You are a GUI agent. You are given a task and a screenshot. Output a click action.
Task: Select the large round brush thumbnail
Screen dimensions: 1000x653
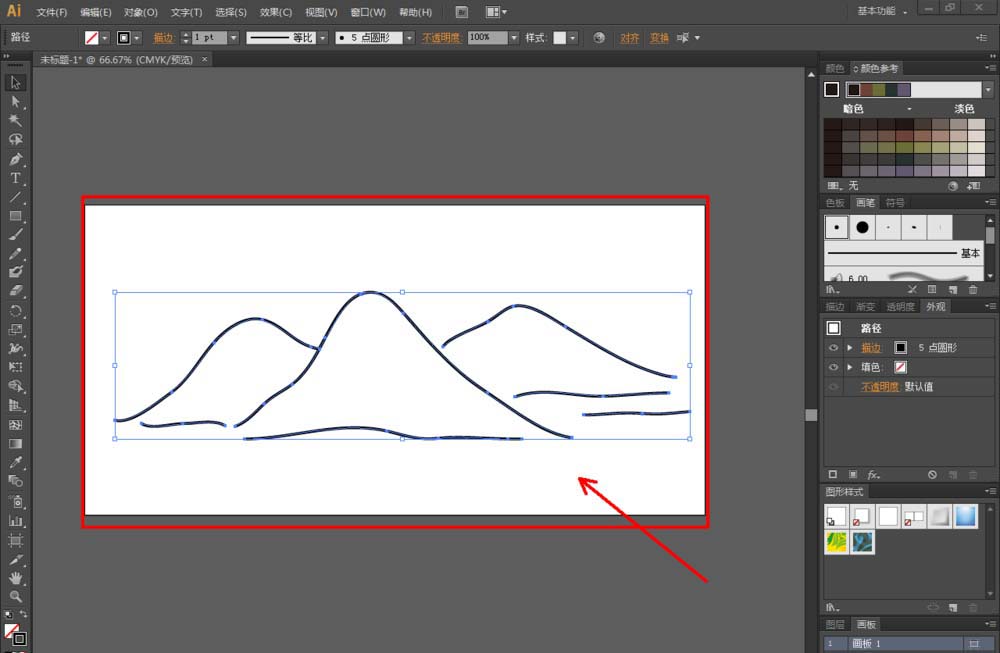coord(862,227)
